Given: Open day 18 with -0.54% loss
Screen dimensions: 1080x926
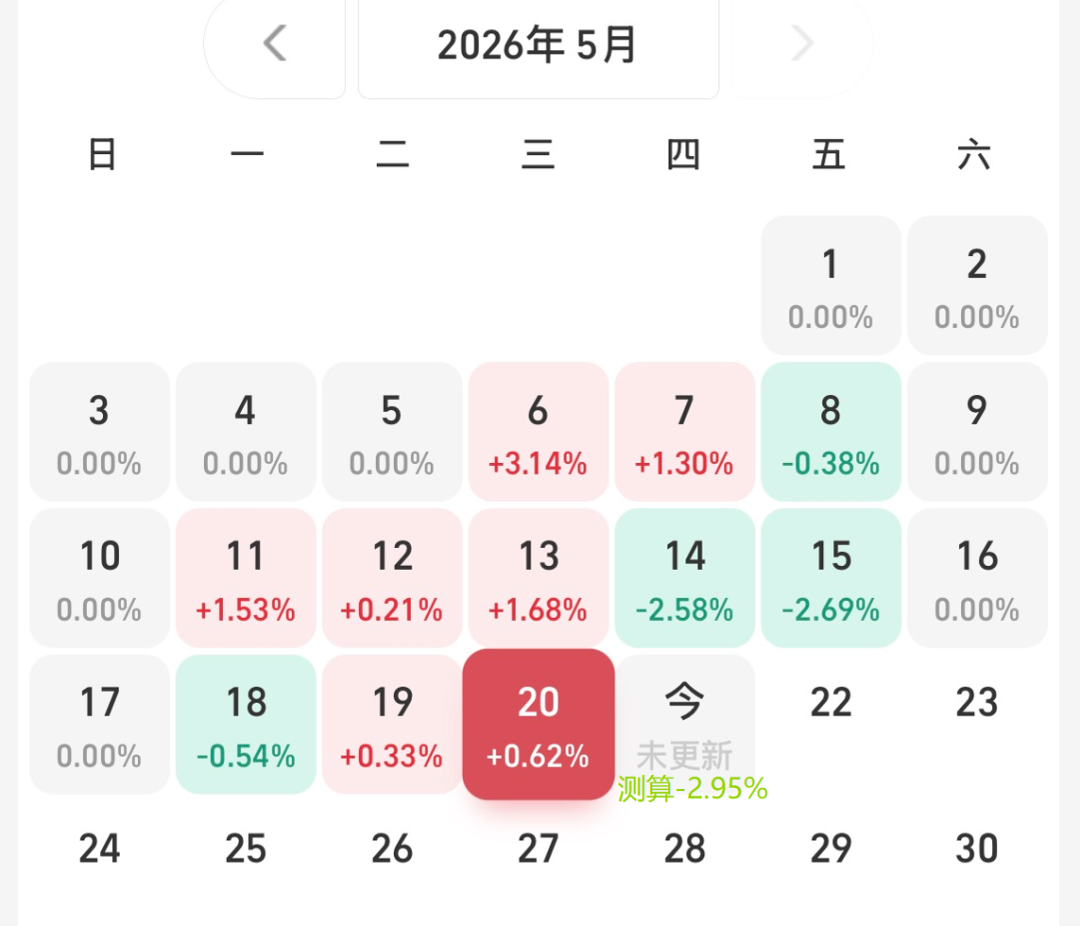Looking at the screenshot, I should tap(246, 725).
